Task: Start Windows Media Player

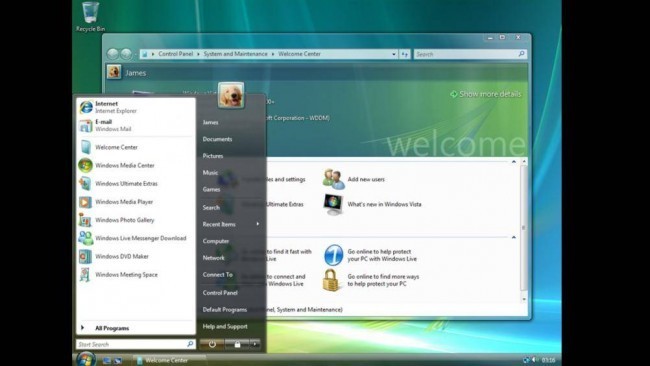Action: [x=136, y=202]
